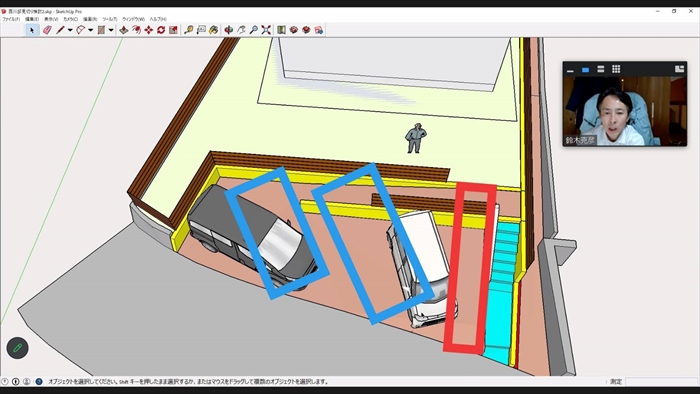The image size is (700, 394).
Task: Select the Move tool with red arrows
Action: click(149, 30)
